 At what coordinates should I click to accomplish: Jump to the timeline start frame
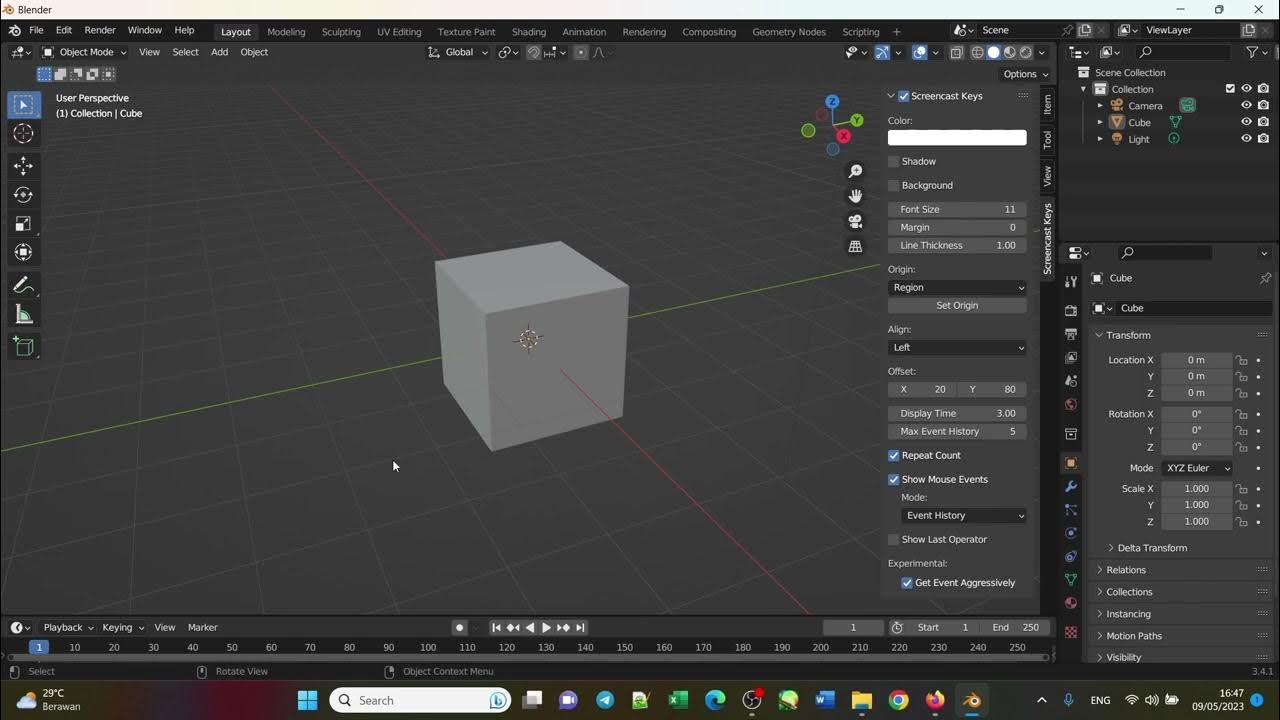[x=495, y=628]
